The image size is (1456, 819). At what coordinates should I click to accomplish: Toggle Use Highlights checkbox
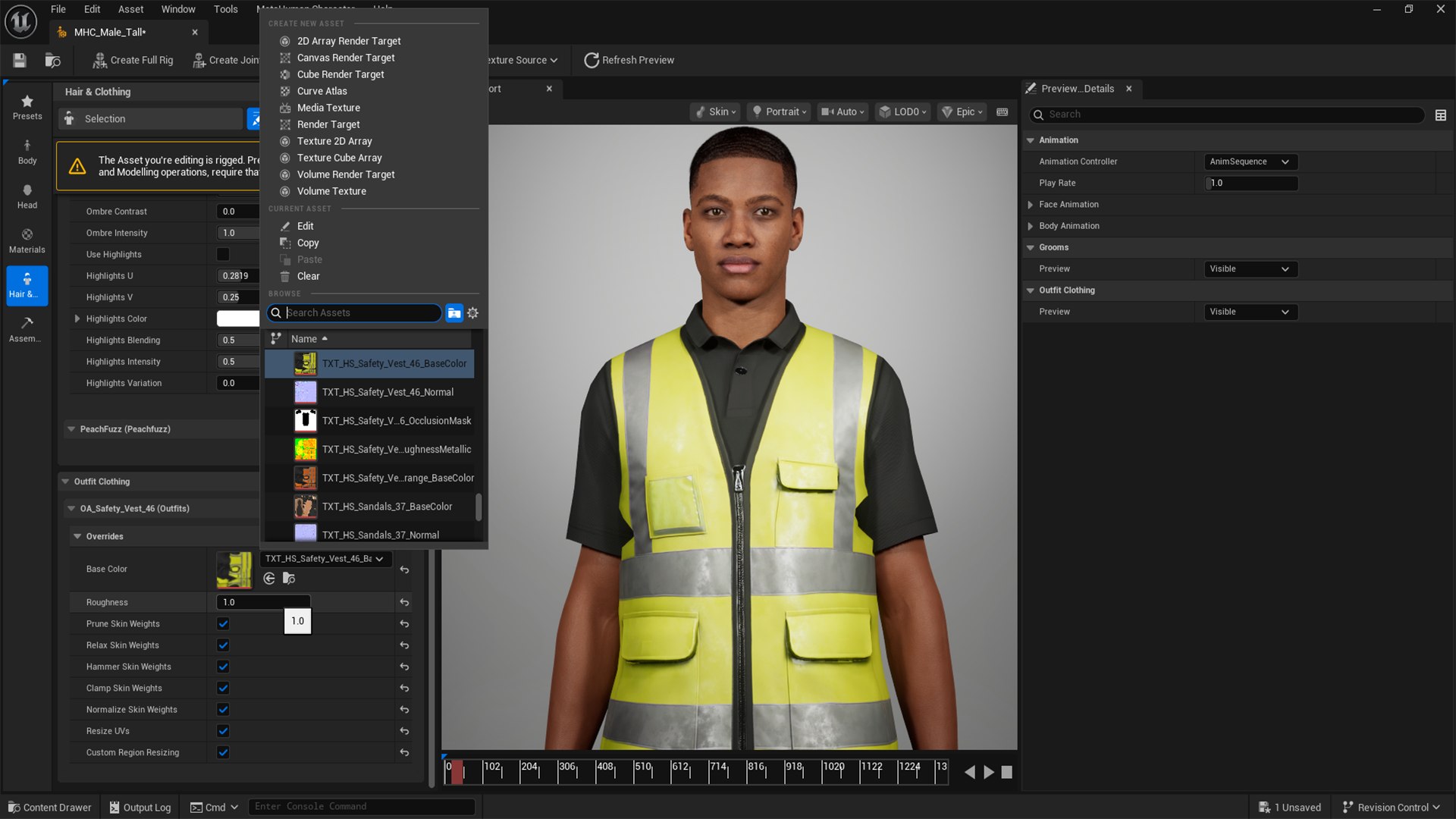(223, 254)
